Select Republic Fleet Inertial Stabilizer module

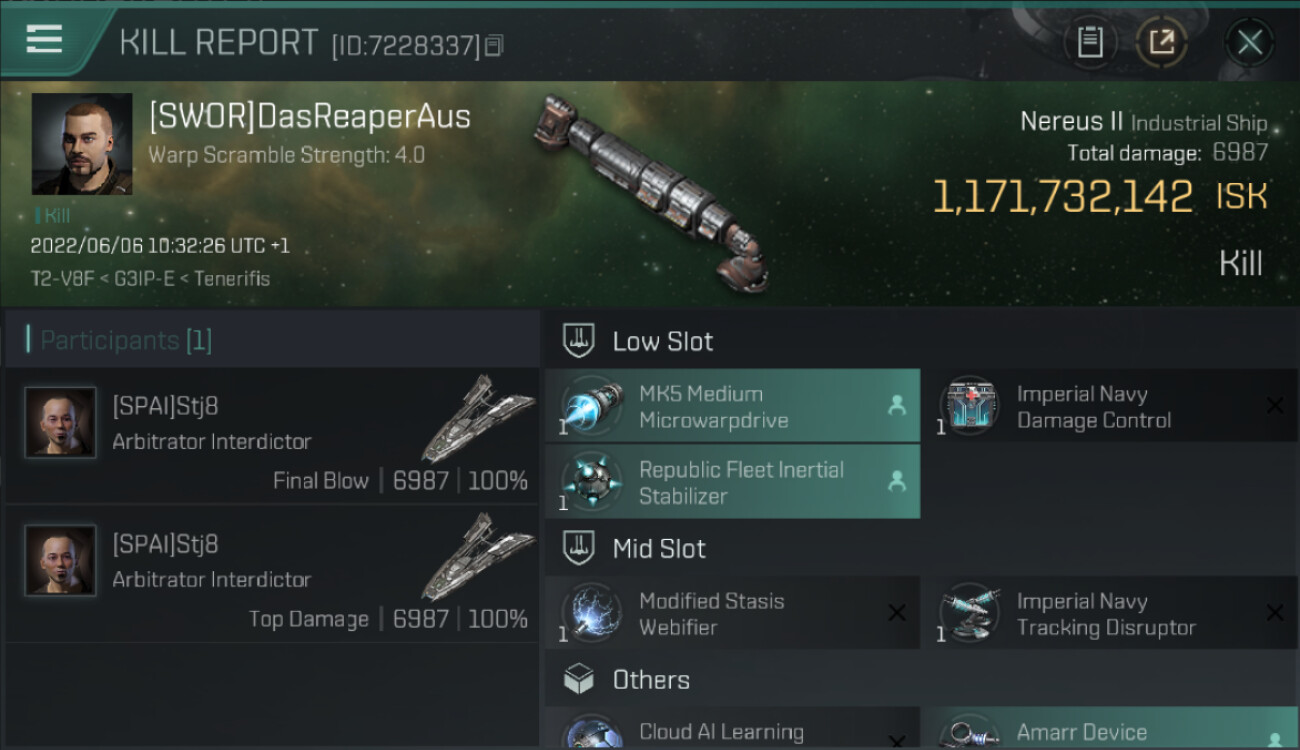click(732, 482)
